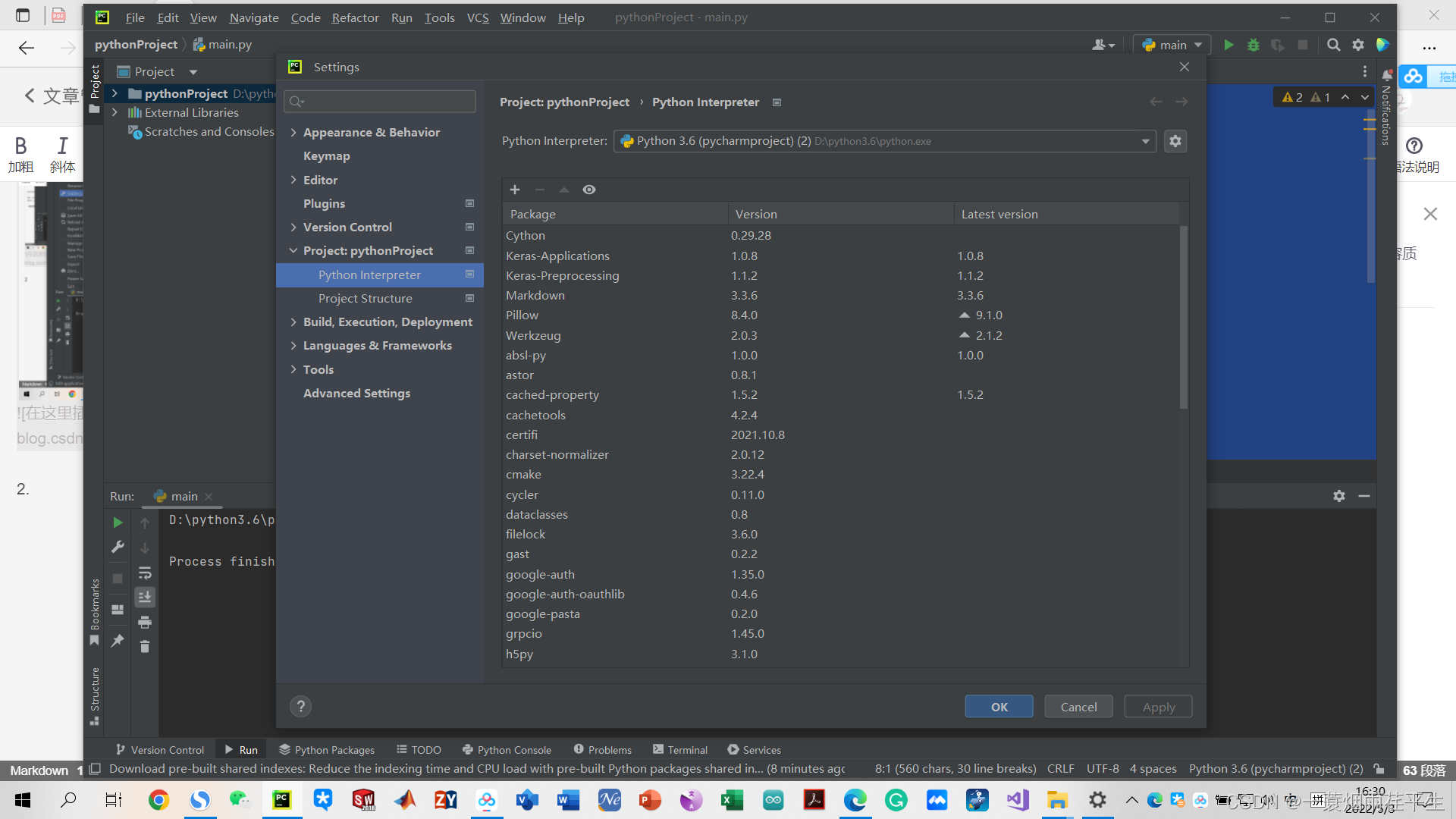Screen dimensions: 1456x819
Task: Select Keymap in settings list
Action: pyautogui.click(x=326, y=156)
